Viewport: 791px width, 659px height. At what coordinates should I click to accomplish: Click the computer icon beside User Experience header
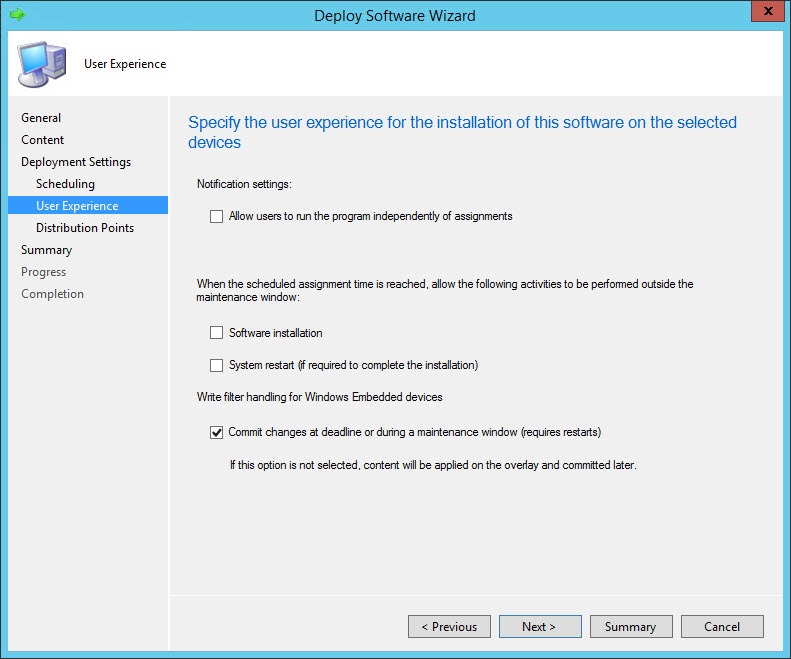tap(41, 63)
